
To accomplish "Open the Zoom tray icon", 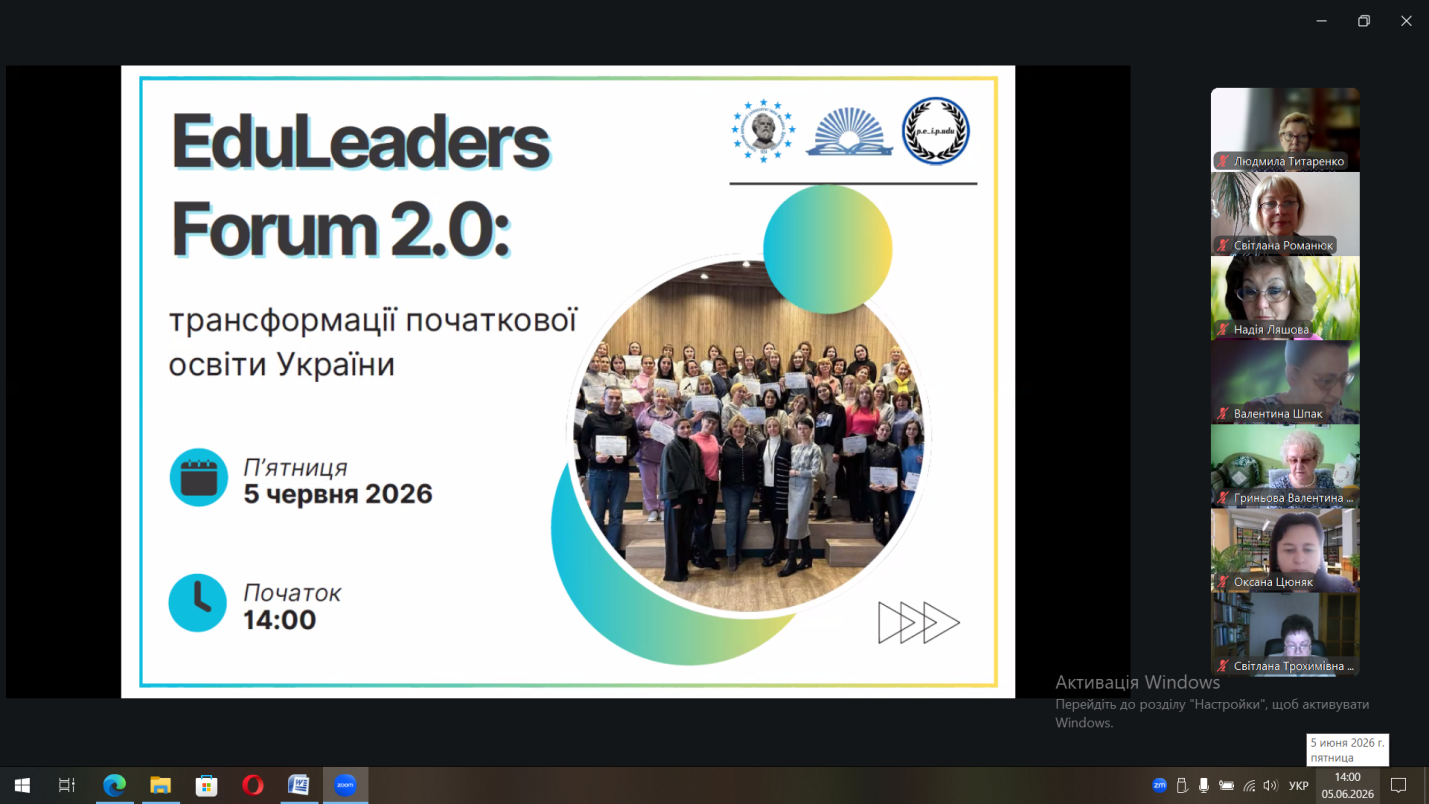I will click(1159, 785).
